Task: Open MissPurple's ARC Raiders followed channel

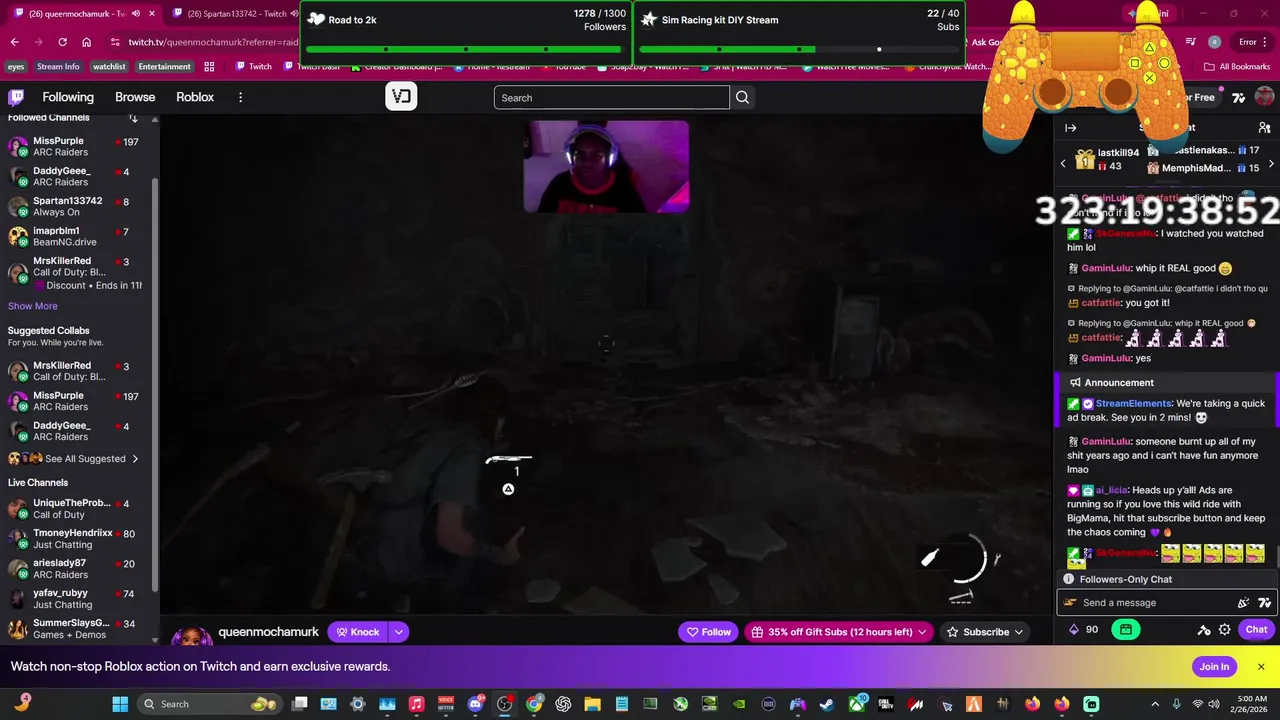Action: coord(75,146)
